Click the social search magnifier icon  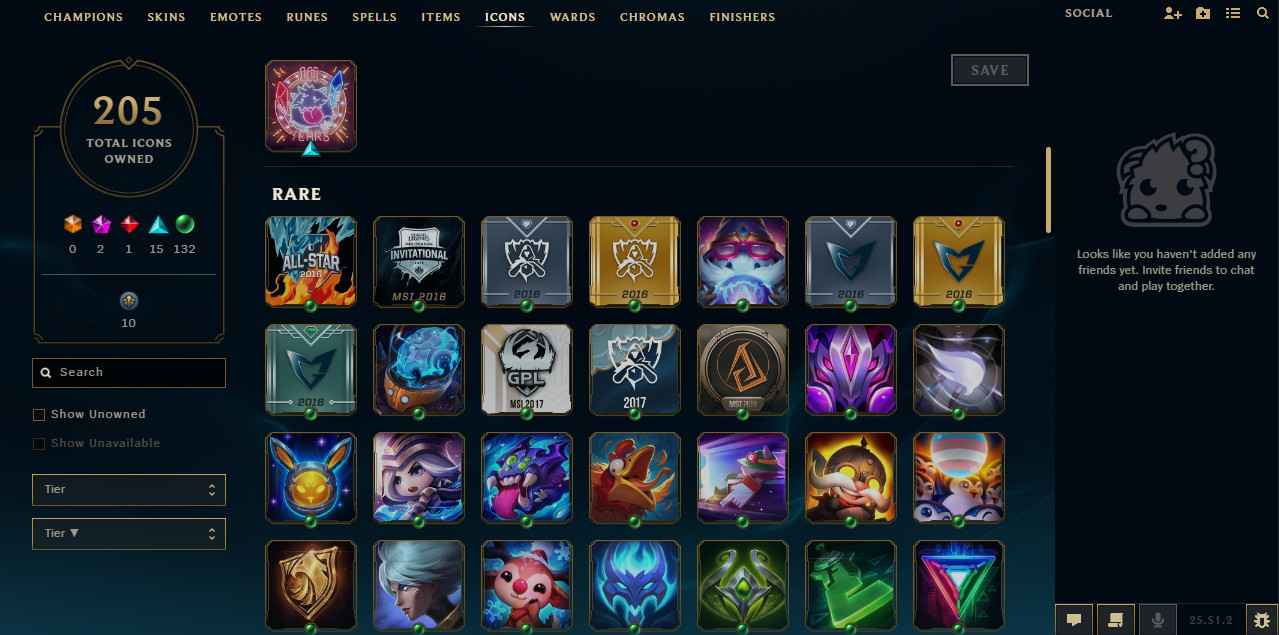tap(1262, 14)
